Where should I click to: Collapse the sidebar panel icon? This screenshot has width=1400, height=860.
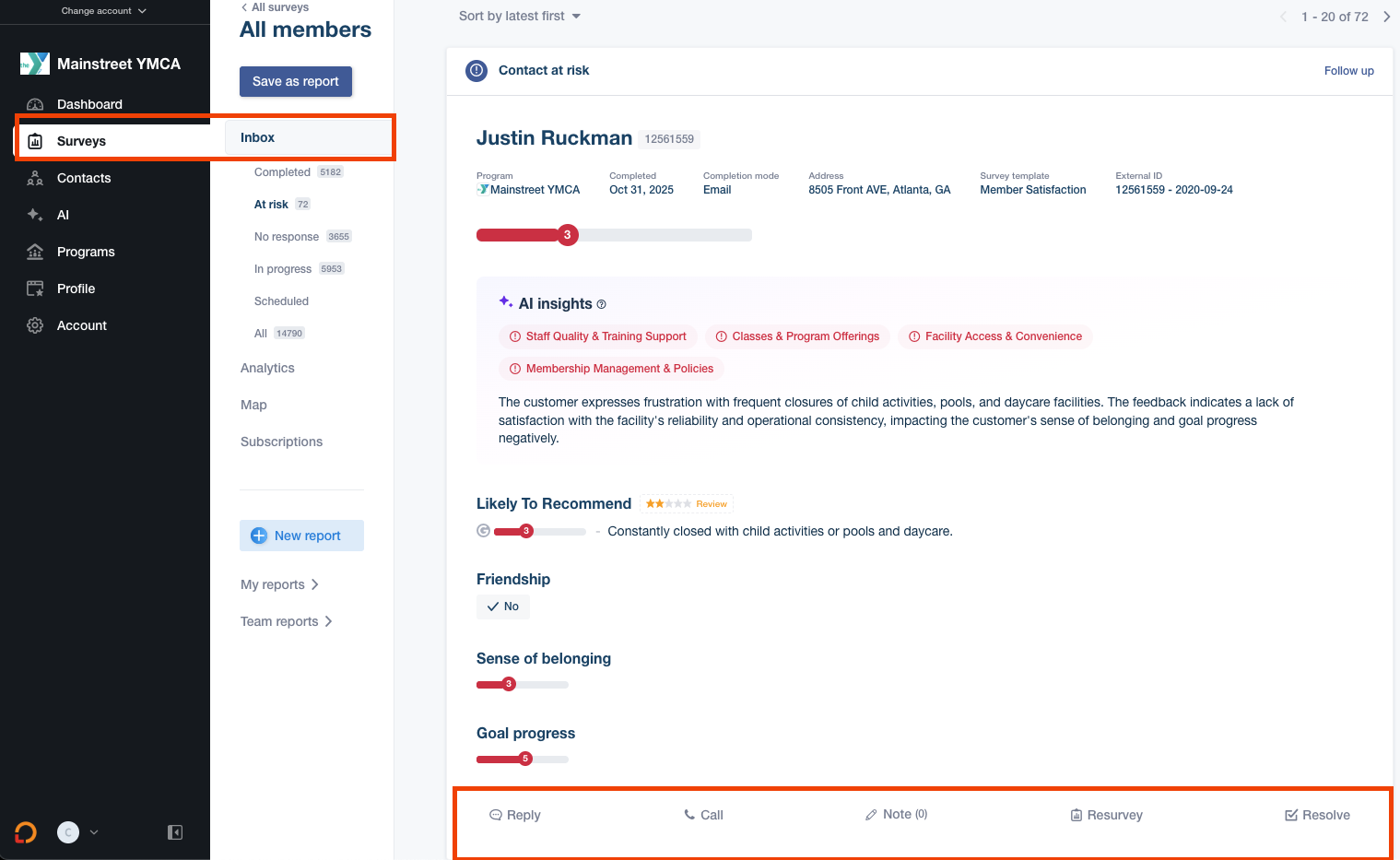point(175,832)
